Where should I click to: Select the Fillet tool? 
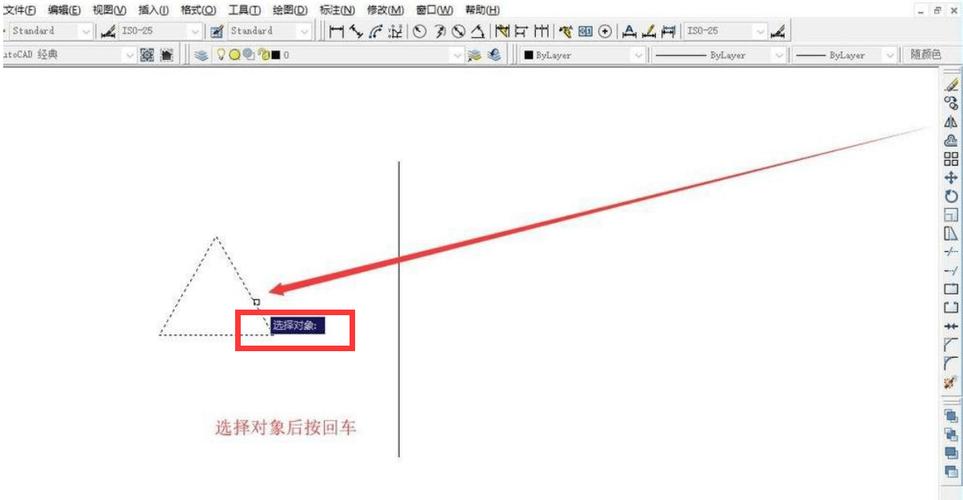click(951, 364)
